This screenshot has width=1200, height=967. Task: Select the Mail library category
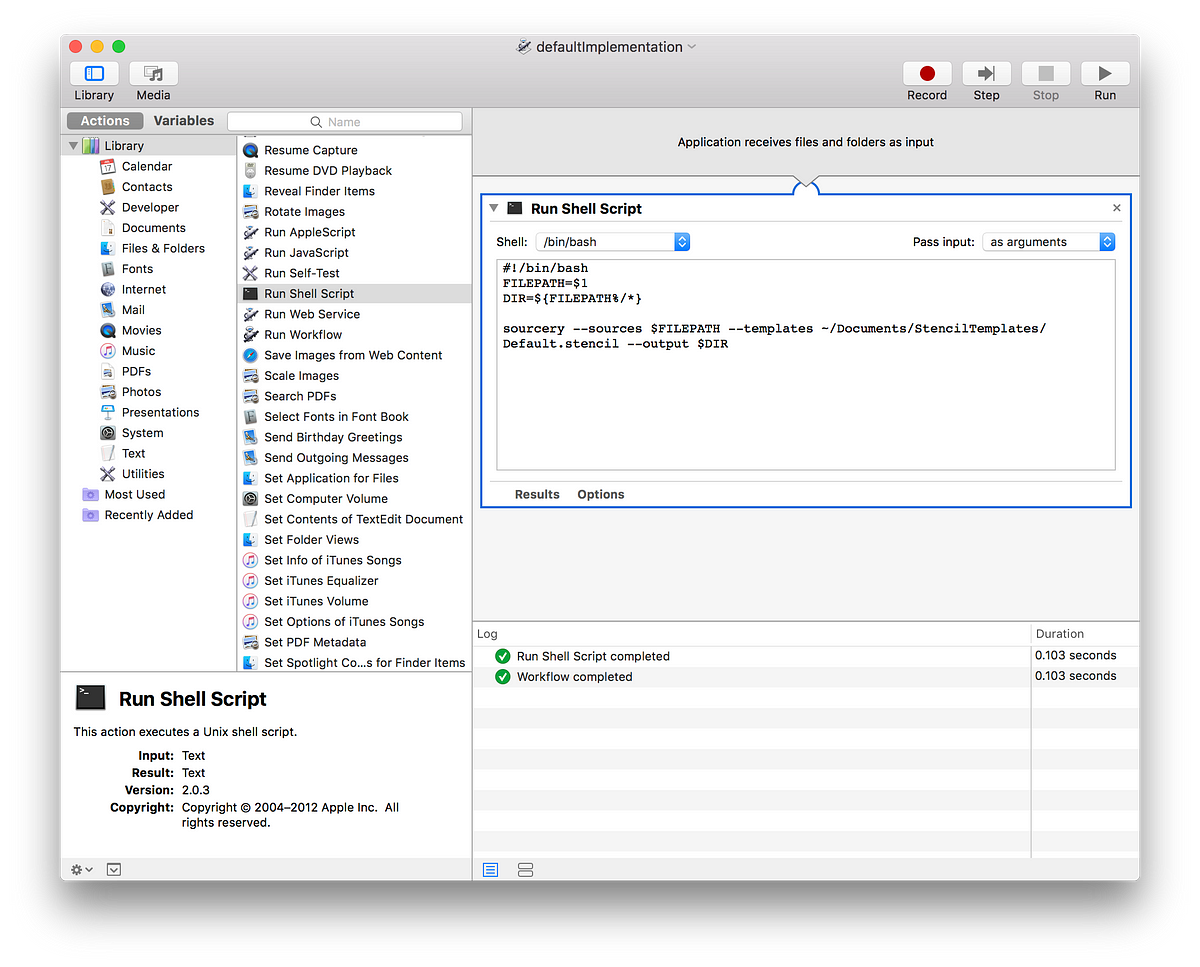point(132,310)
